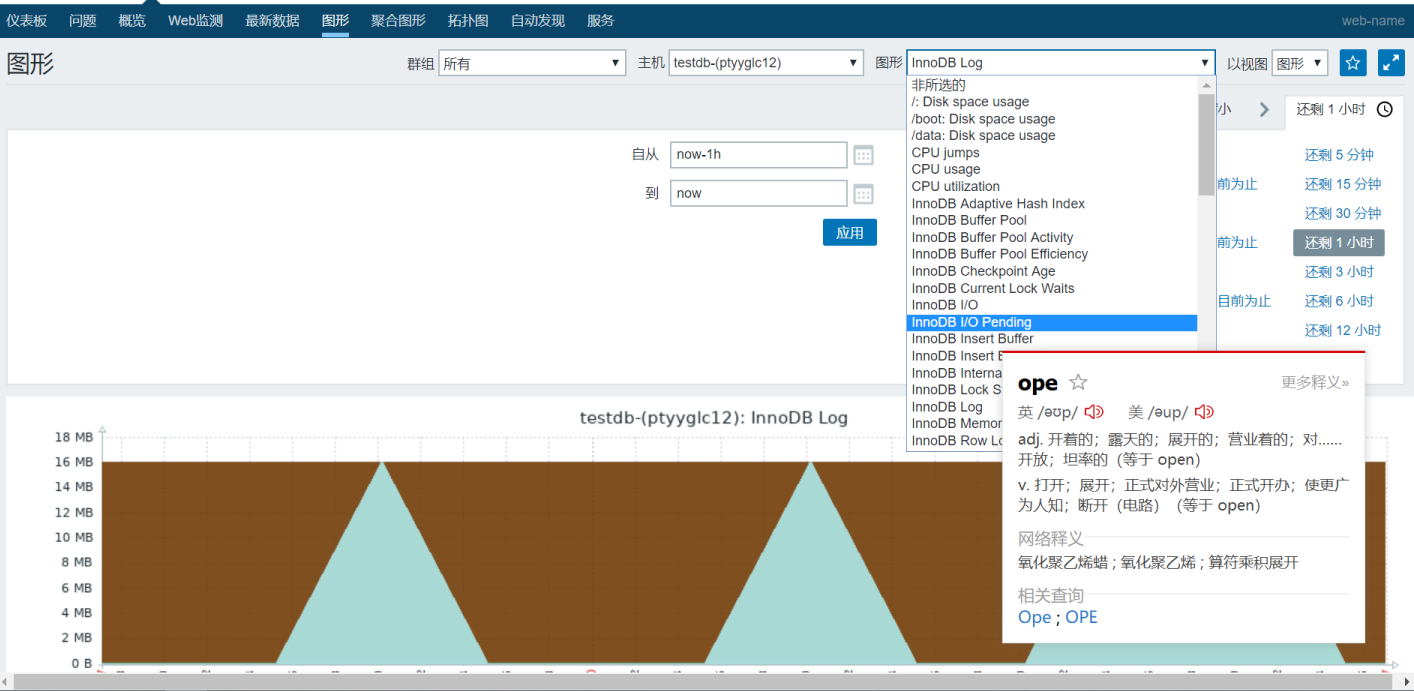The width and height of the screenshot is (1414, 691).
Task: Click the 到 now input field
Action: pyautogui.click(x=759, y=194)
